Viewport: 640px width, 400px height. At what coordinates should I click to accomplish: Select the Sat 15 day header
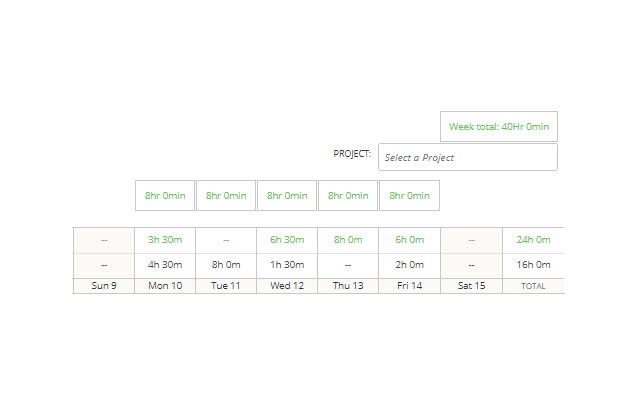(471, 286)
